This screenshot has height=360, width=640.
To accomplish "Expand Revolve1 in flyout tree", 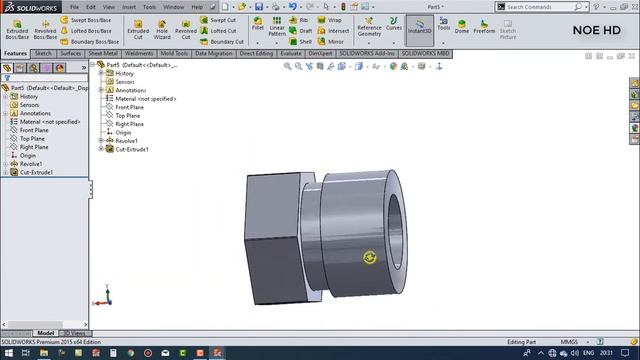I will [x=101, y=140].
